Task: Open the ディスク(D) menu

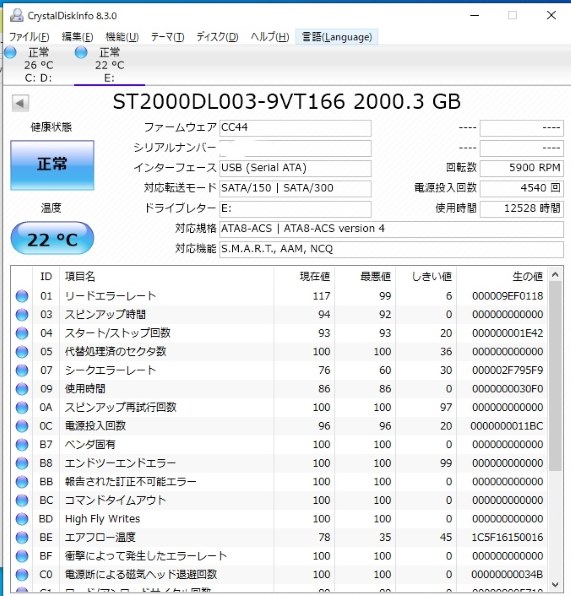Action: point(217,37)
